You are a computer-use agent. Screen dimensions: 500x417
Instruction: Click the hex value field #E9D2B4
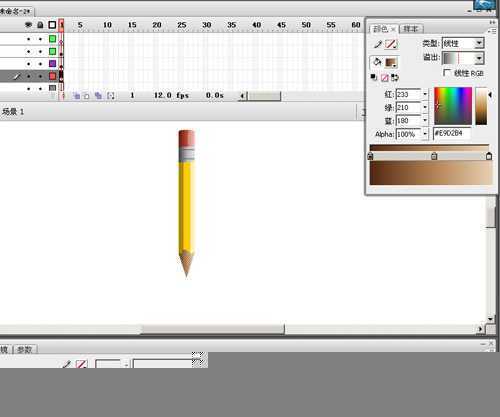pyautogui.click(x=452, y=133)
